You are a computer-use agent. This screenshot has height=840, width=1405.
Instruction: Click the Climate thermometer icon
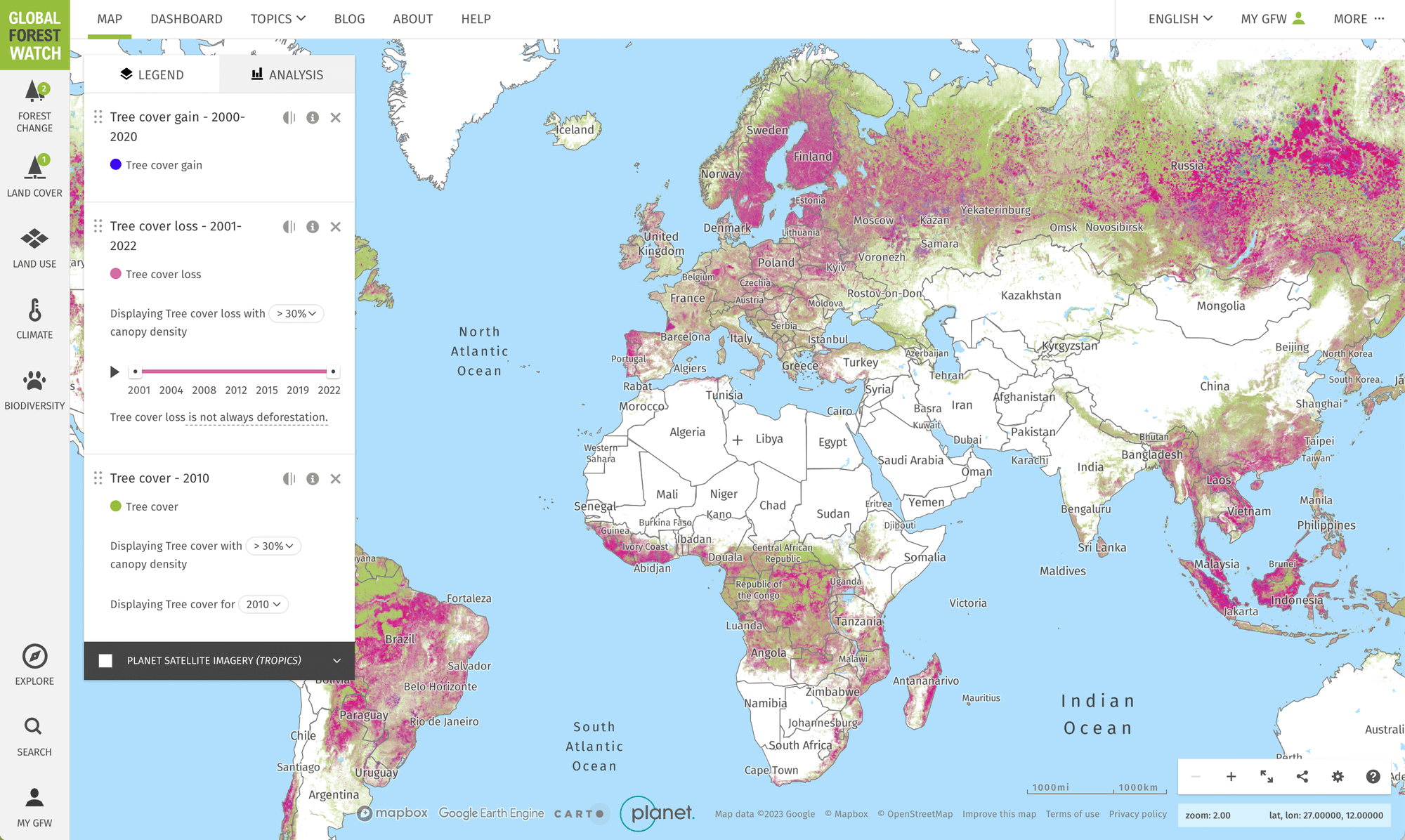click(34, 310)
